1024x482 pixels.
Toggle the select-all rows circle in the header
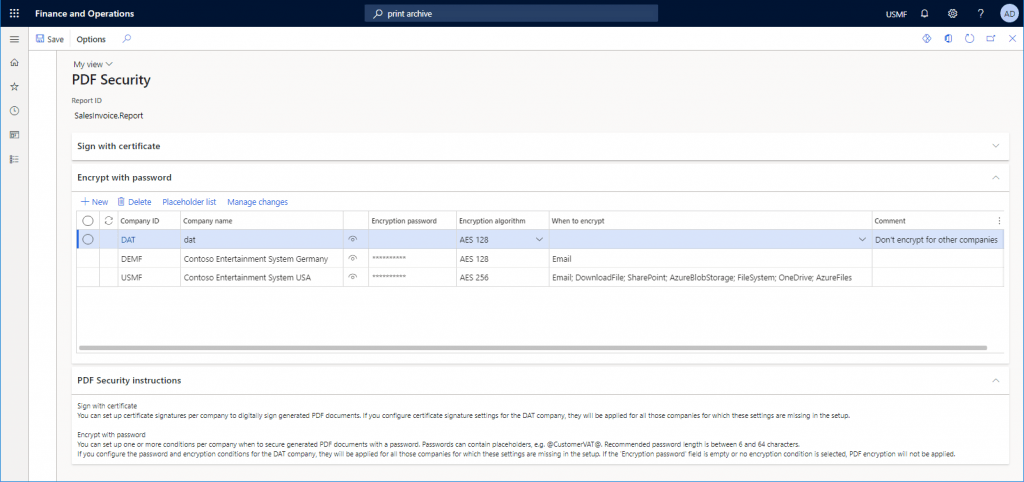88,221
